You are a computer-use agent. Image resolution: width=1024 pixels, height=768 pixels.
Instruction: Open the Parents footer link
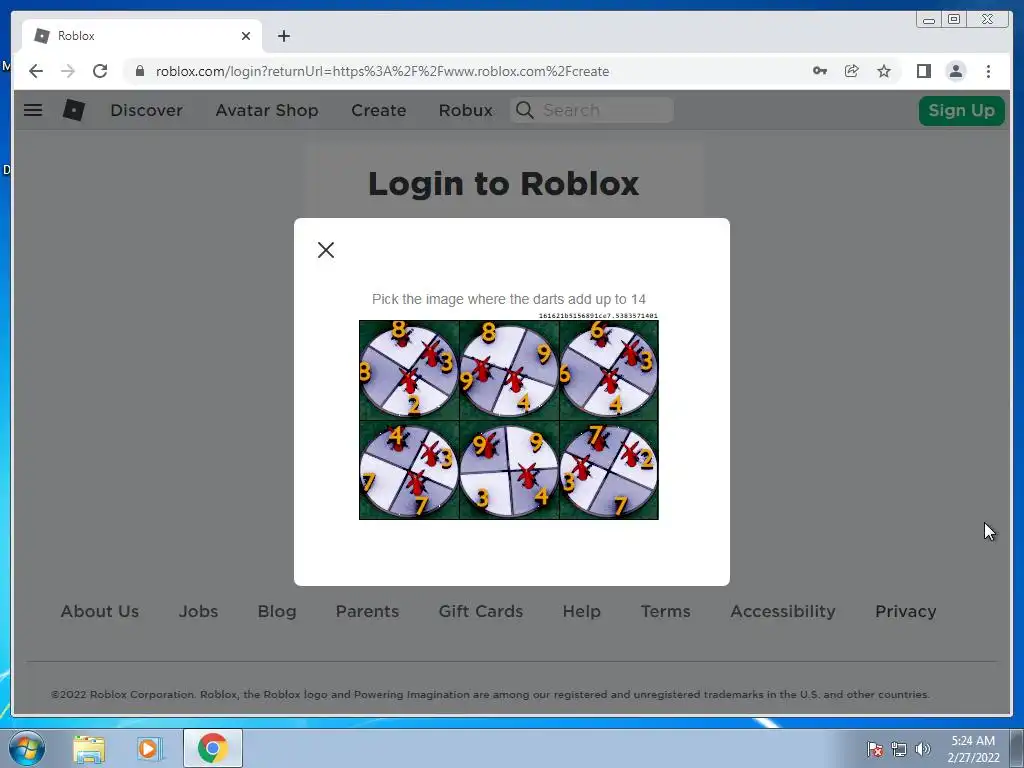367,611
